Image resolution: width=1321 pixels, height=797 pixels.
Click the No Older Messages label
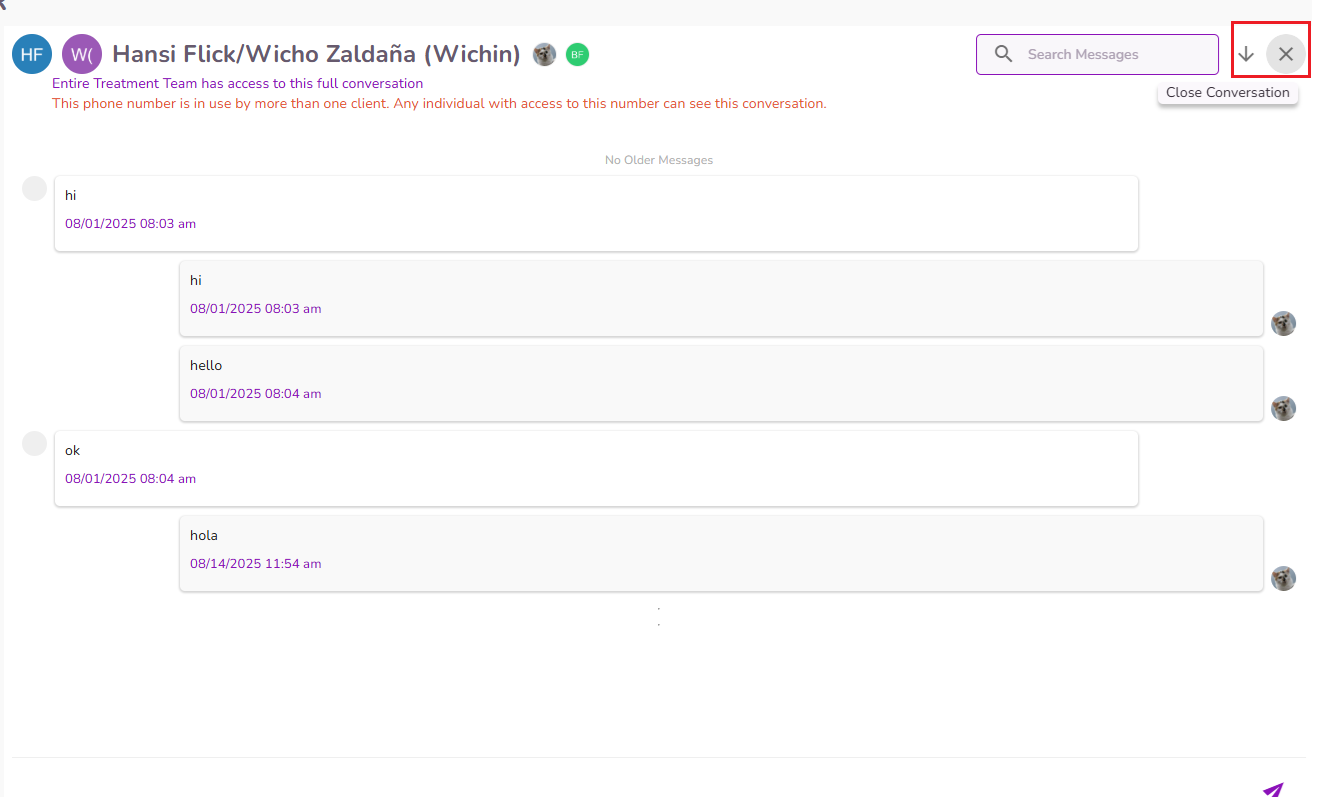tap(659, 160)
